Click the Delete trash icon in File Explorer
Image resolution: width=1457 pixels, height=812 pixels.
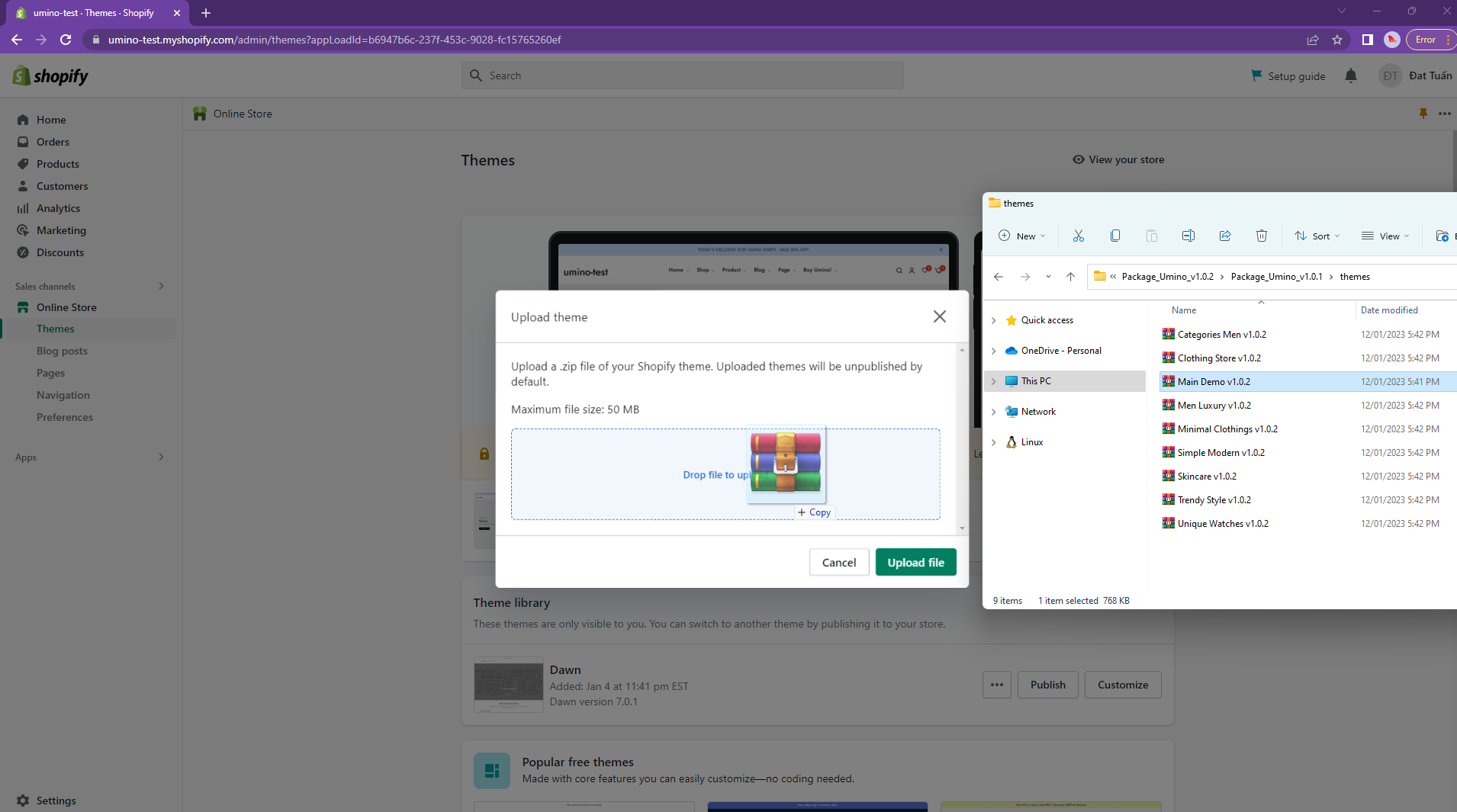tap(1261, 236)
